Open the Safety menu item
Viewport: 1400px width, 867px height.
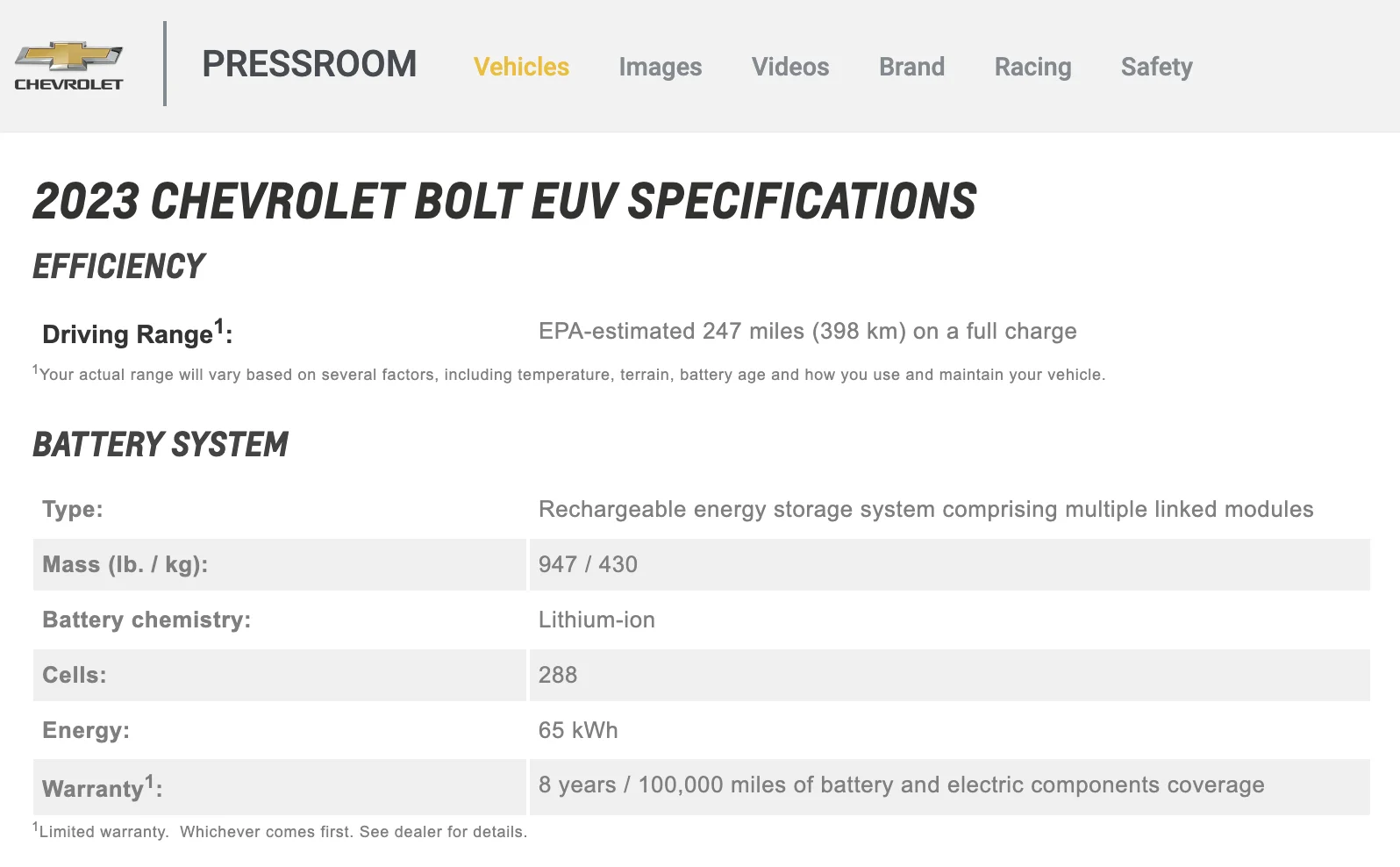click(1156, 68)
